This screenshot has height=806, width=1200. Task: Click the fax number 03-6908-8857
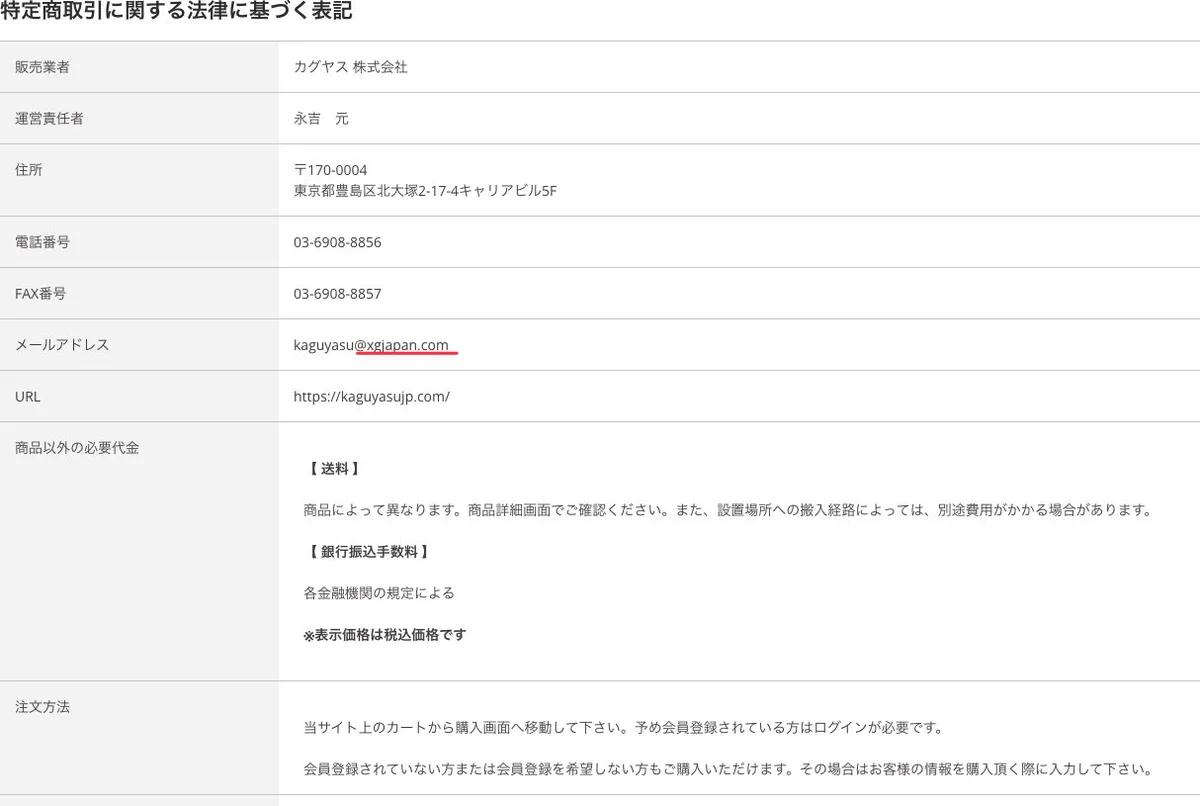coord(337,294)
